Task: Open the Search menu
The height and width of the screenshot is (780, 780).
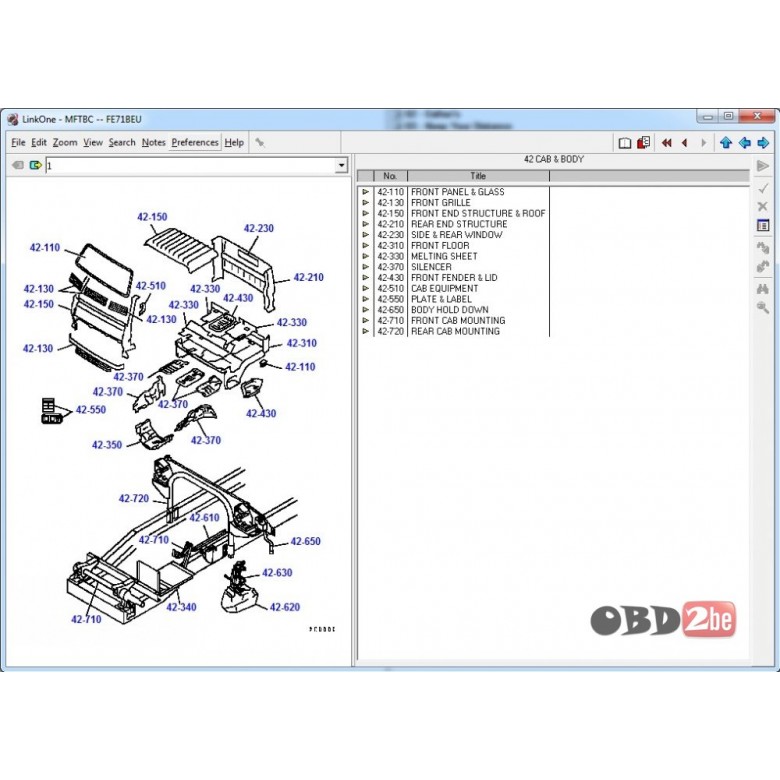Action: coord(122,142)
